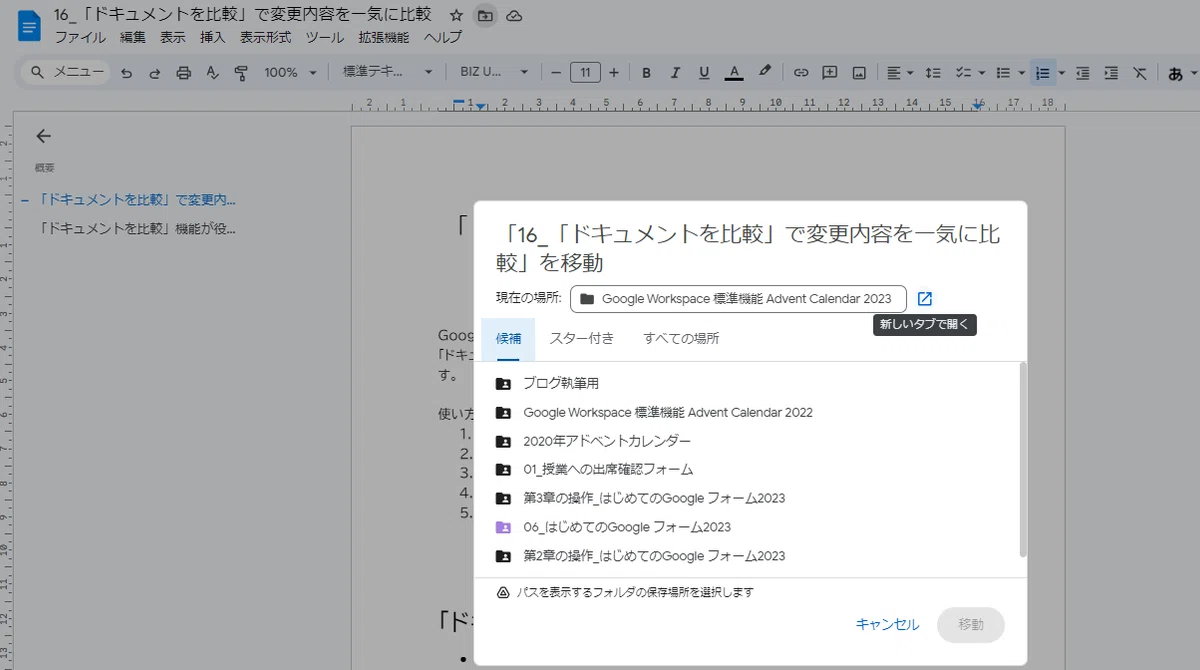Open the paragraph style dropdown
1200x670 pixels.
click(387, 72)
